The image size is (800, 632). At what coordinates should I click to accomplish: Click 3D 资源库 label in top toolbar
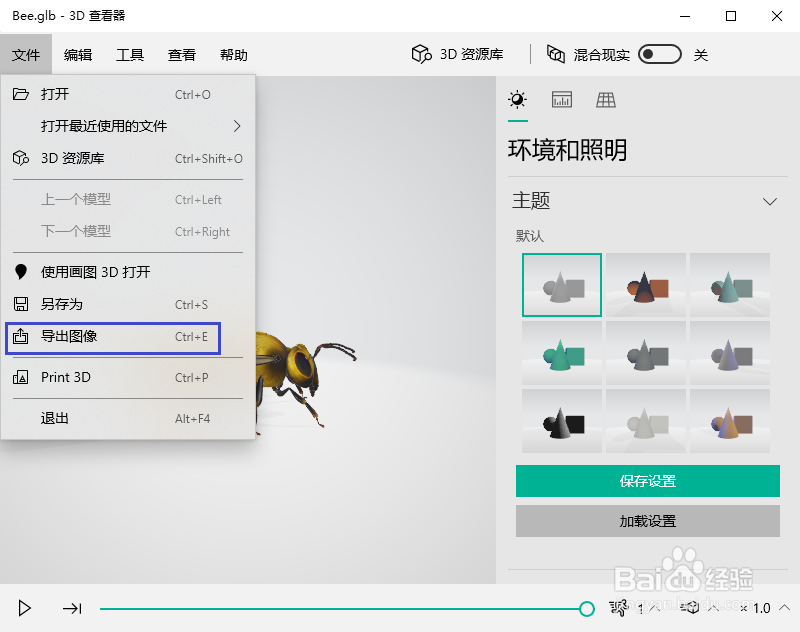tap(472, 54)
